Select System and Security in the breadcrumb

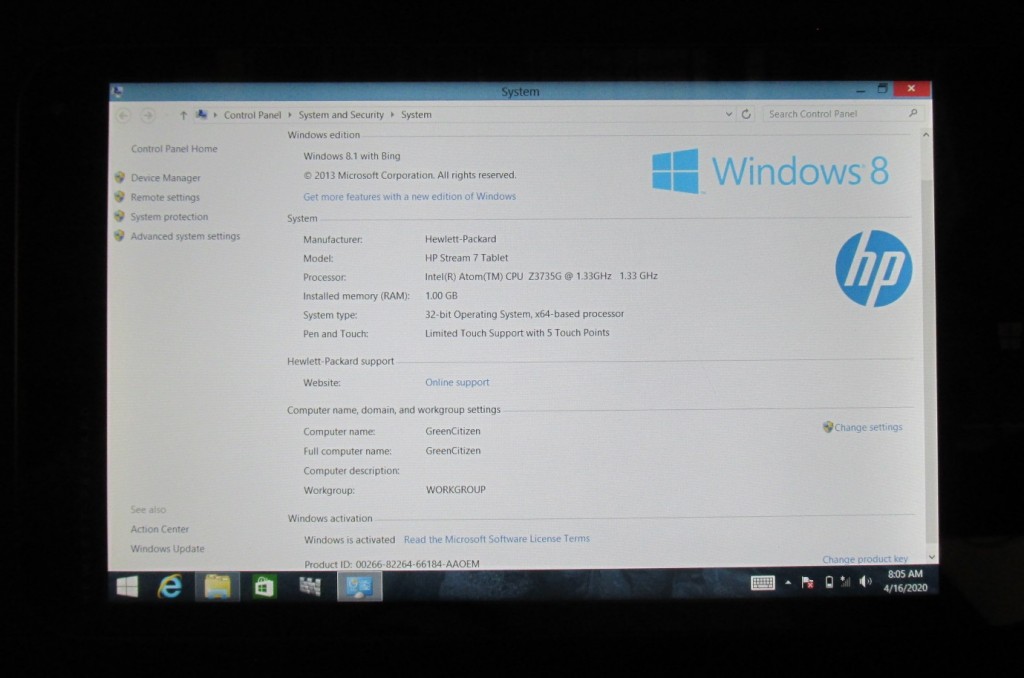[x=341, y=115]
